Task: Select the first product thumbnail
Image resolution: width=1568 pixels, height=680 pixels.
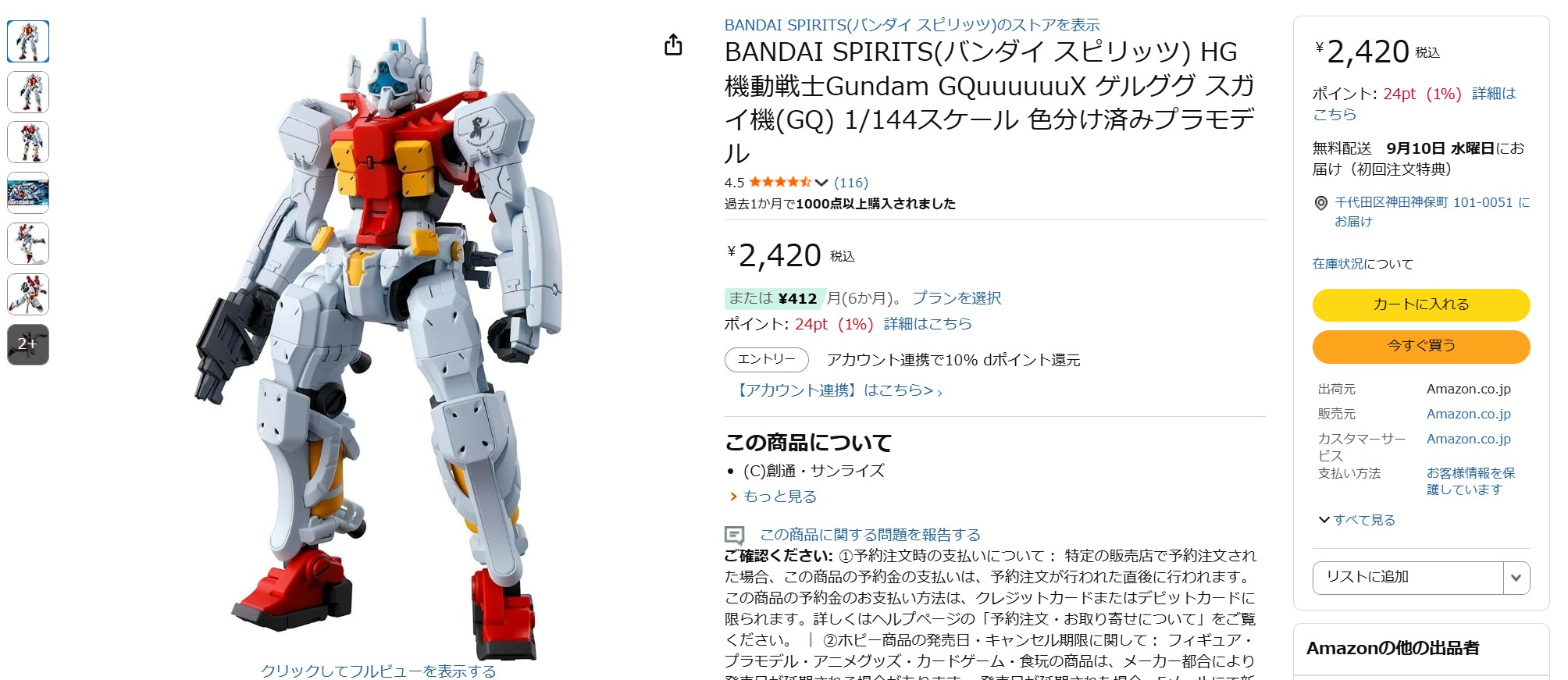Action: (x=28, y=41)
